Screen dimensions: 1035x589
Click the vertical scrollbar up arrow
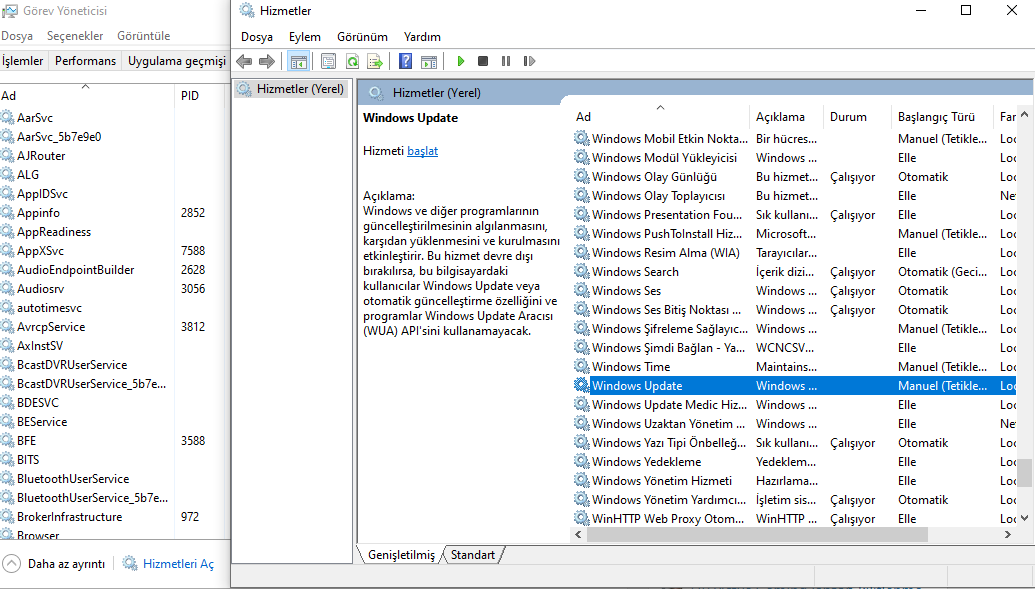click(x=1024, y=115)
